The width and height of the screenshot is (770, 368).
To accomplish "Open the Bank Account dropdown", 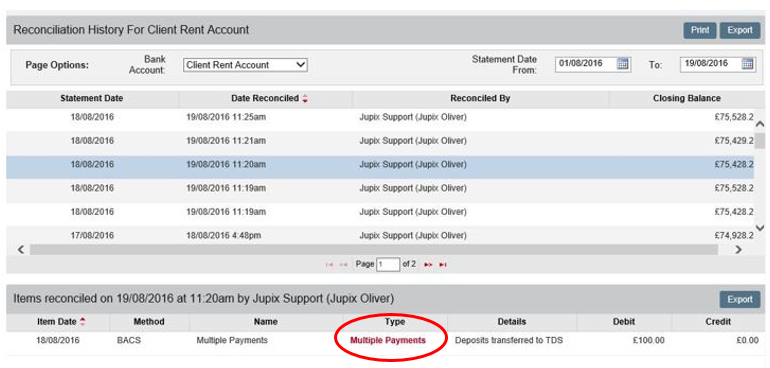I will tap(245, 65).
